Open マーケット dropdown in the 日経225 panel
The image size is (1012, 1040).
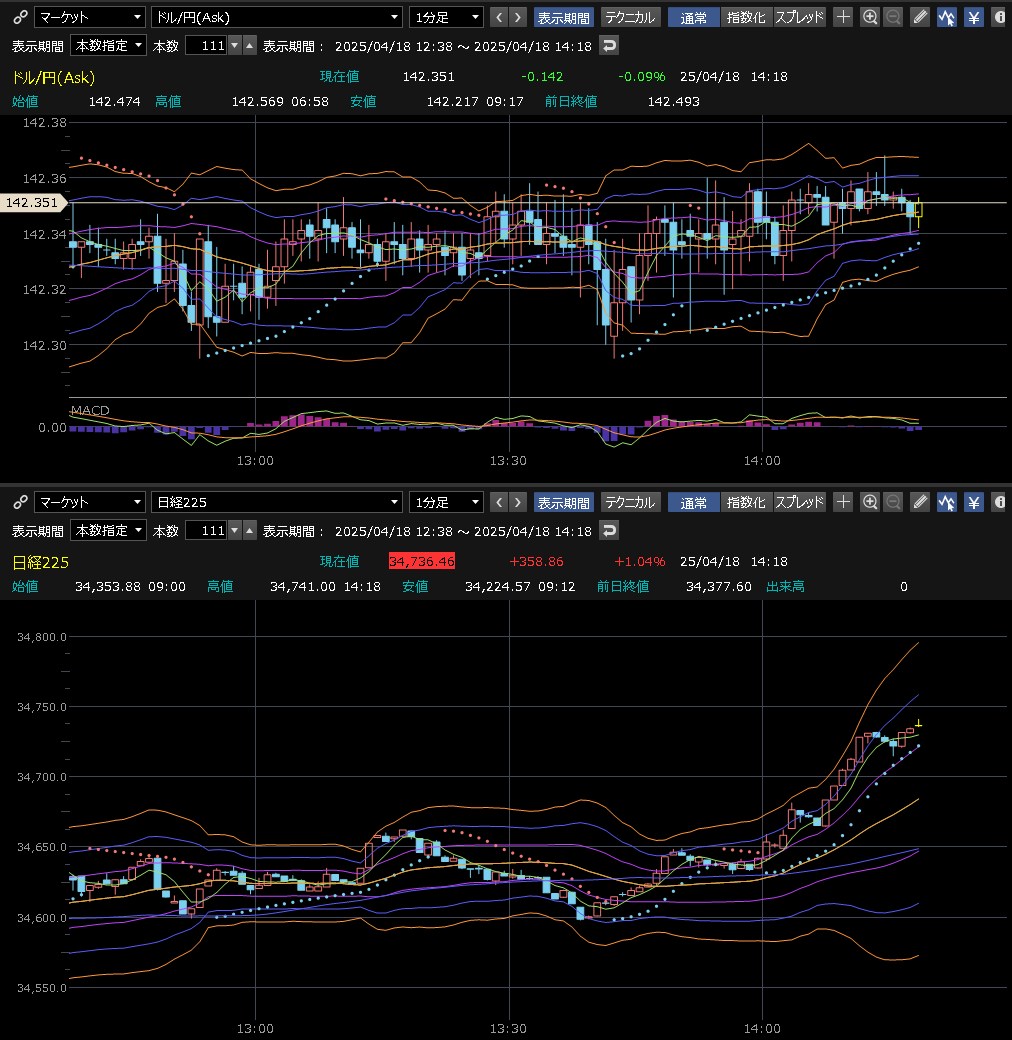(x=90, y=502)
